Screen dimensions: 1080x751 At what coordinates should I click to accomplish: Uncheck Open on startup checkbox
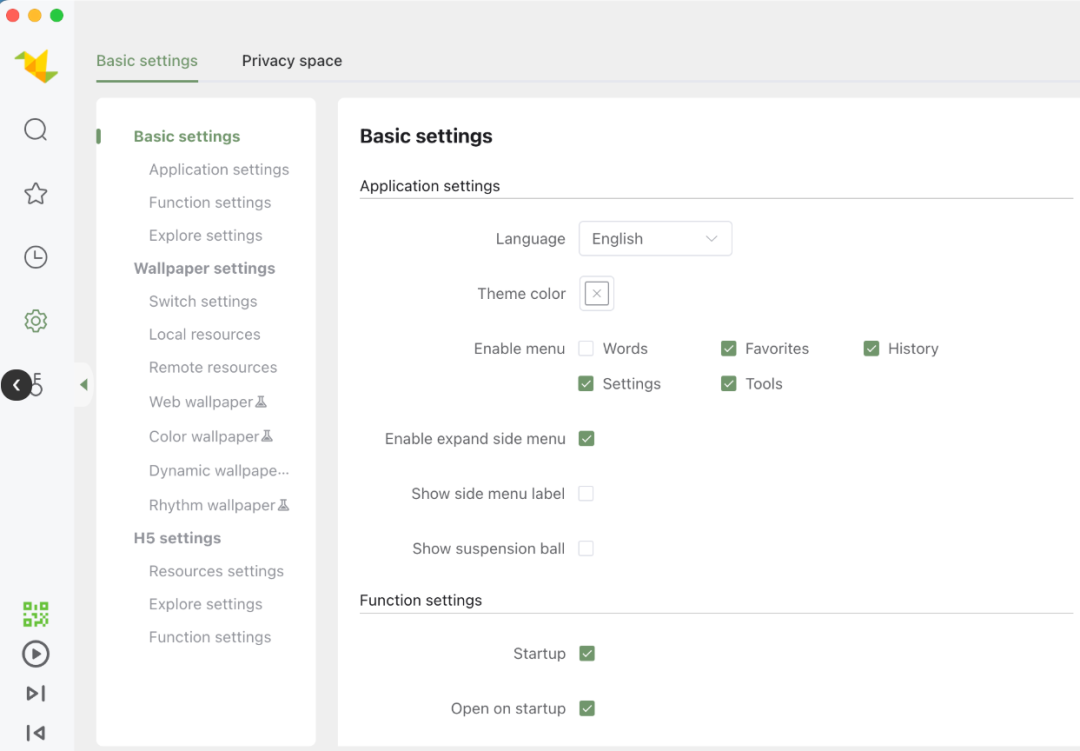click(587, 708)
